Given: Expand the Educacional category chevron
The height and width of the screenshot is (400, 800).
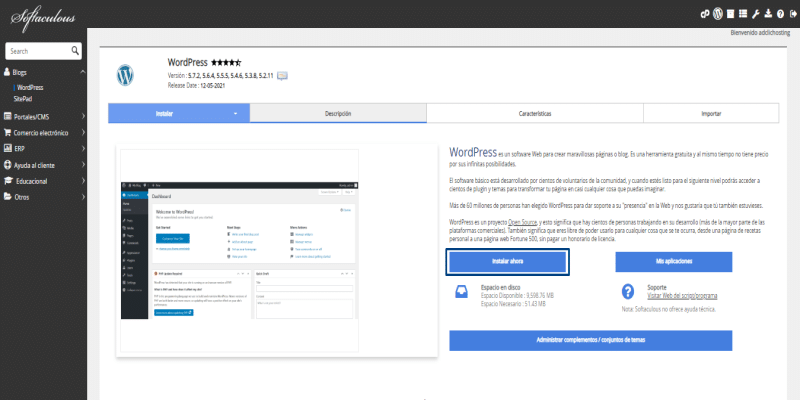Looking at the screenshot, I should pos(83,181).
